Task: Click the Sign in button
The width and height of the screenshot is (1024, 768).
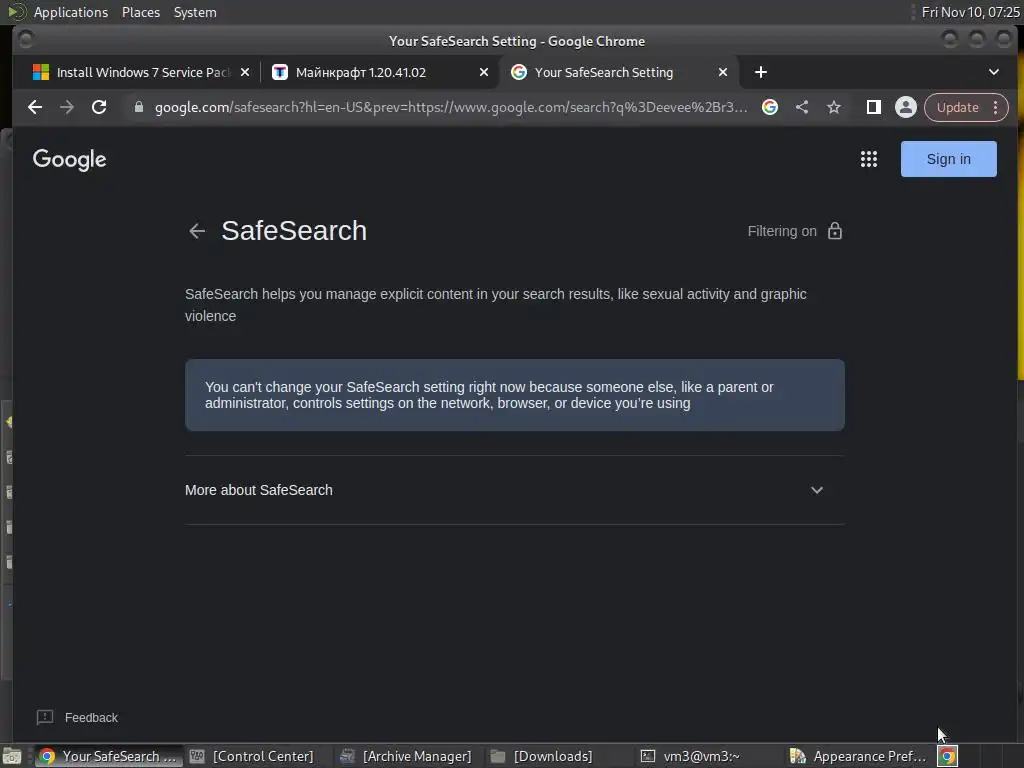Action: 948,159
